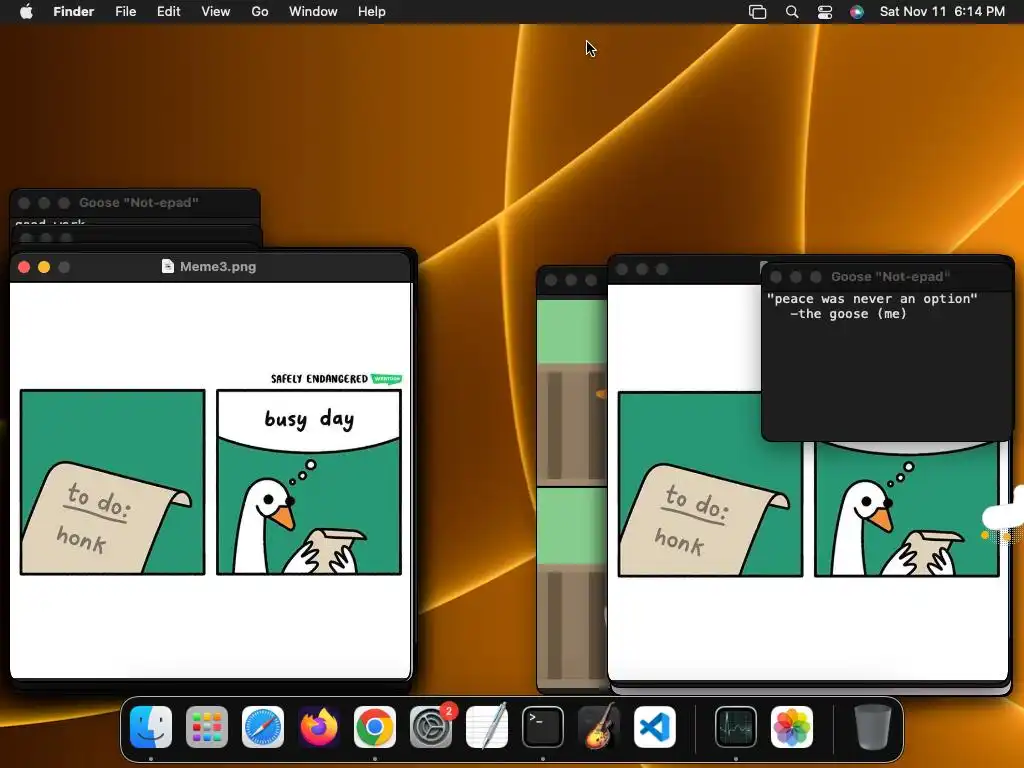Activate Siri from the menu bar

[x=857, y=12]
